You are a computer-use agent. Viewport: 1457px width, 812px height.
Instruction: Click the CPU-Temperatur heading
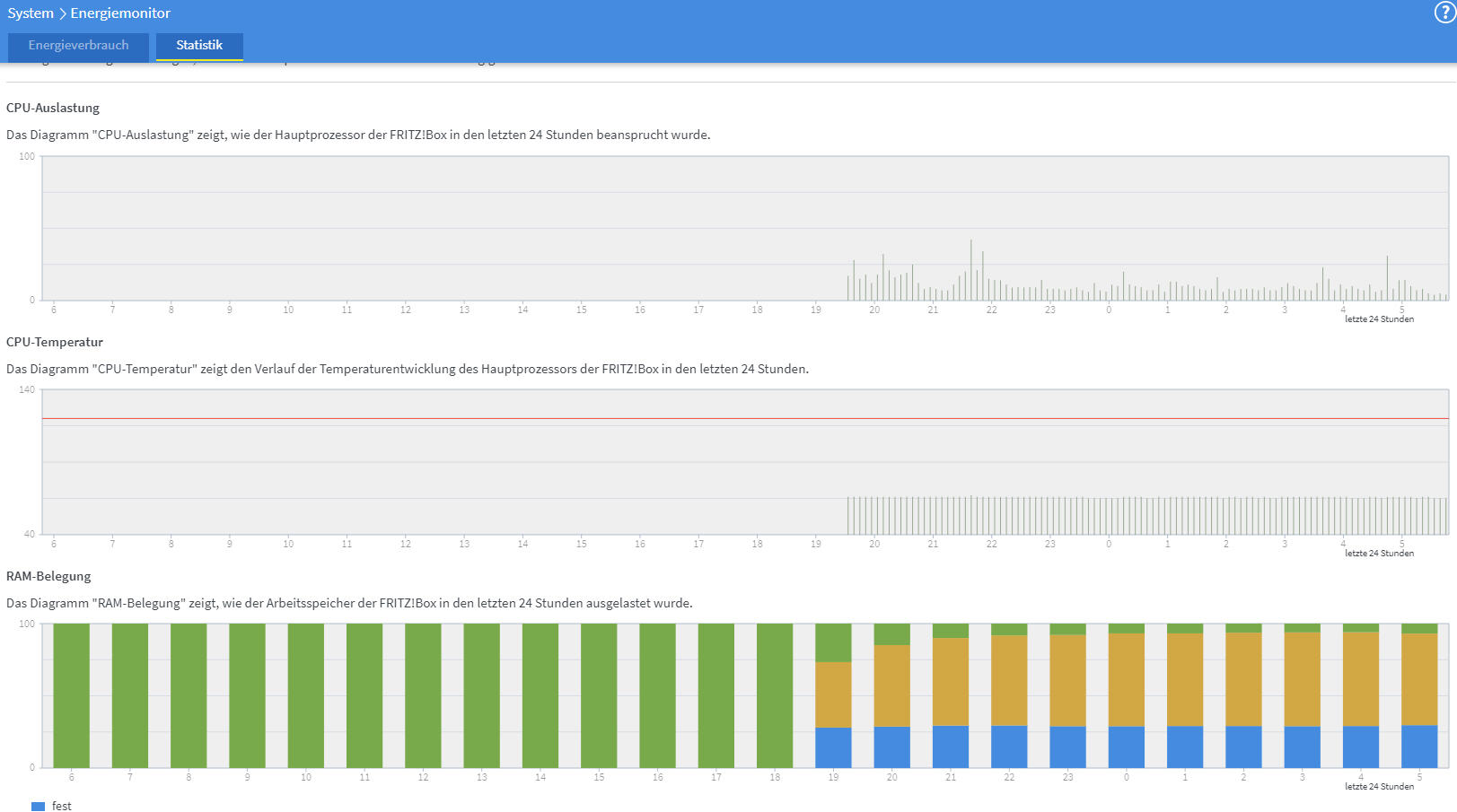click(55, 342)
